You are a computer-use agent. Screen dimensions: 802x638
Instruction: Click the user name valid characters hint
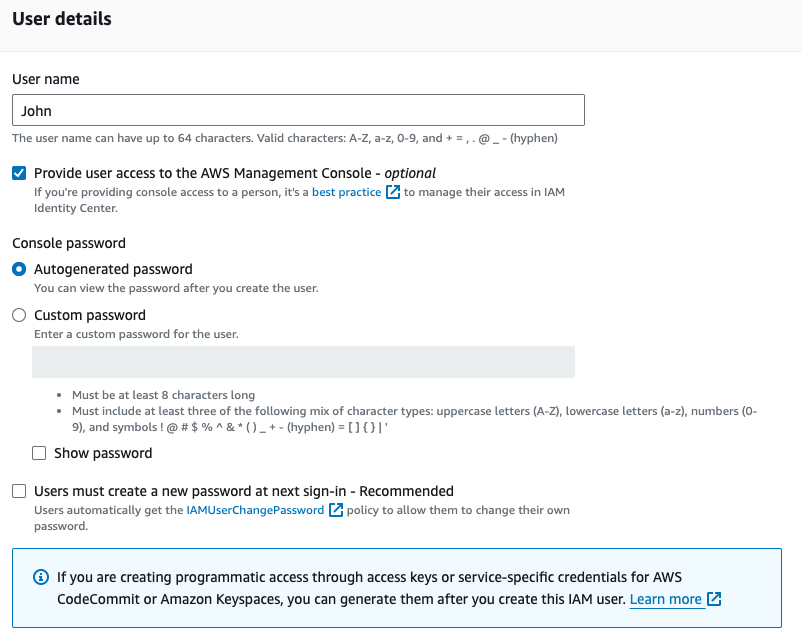[284, 138]
